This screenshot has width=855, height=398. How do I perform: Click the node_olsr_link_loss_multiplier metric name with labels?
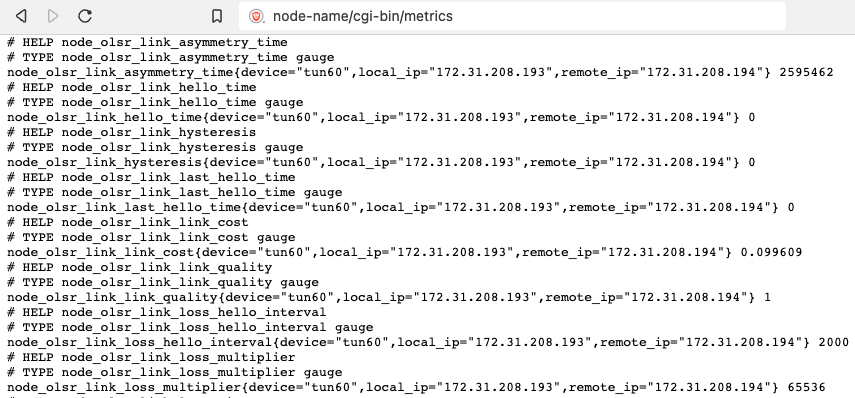(x=393, y=387)
